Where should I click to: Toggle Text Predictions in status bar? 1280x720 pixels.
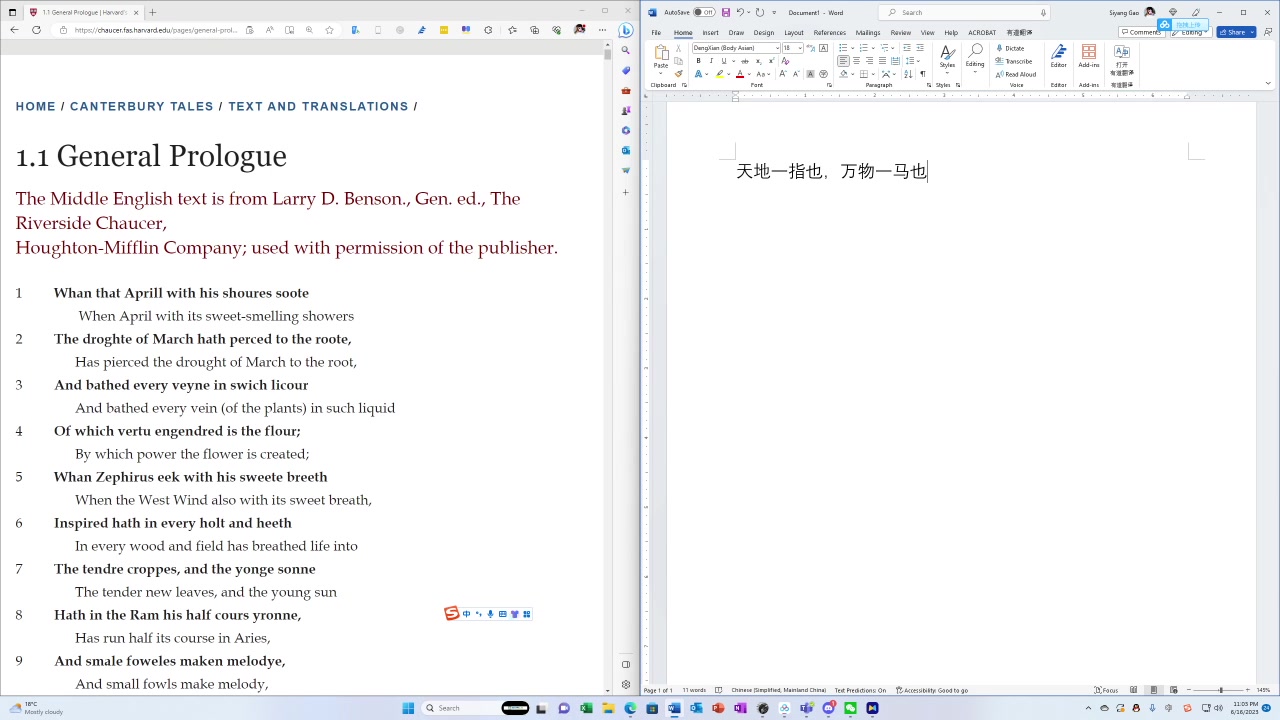(x=860, y=690)
